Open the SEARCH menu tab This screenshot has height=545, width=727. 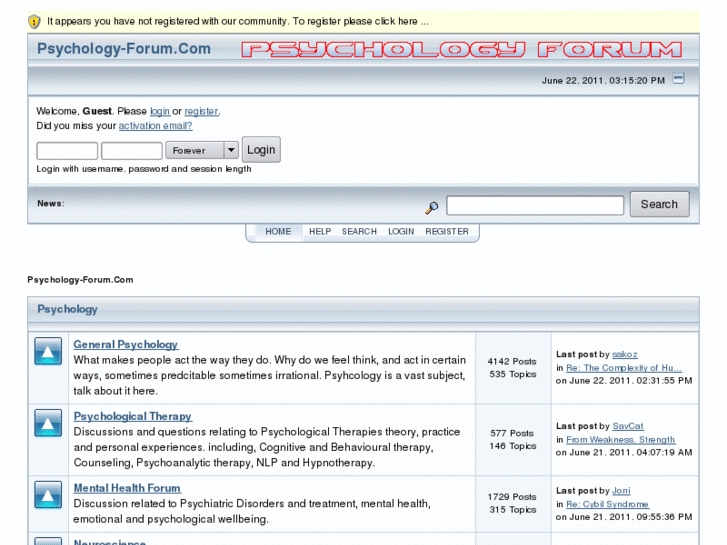(x=359, y=231)
